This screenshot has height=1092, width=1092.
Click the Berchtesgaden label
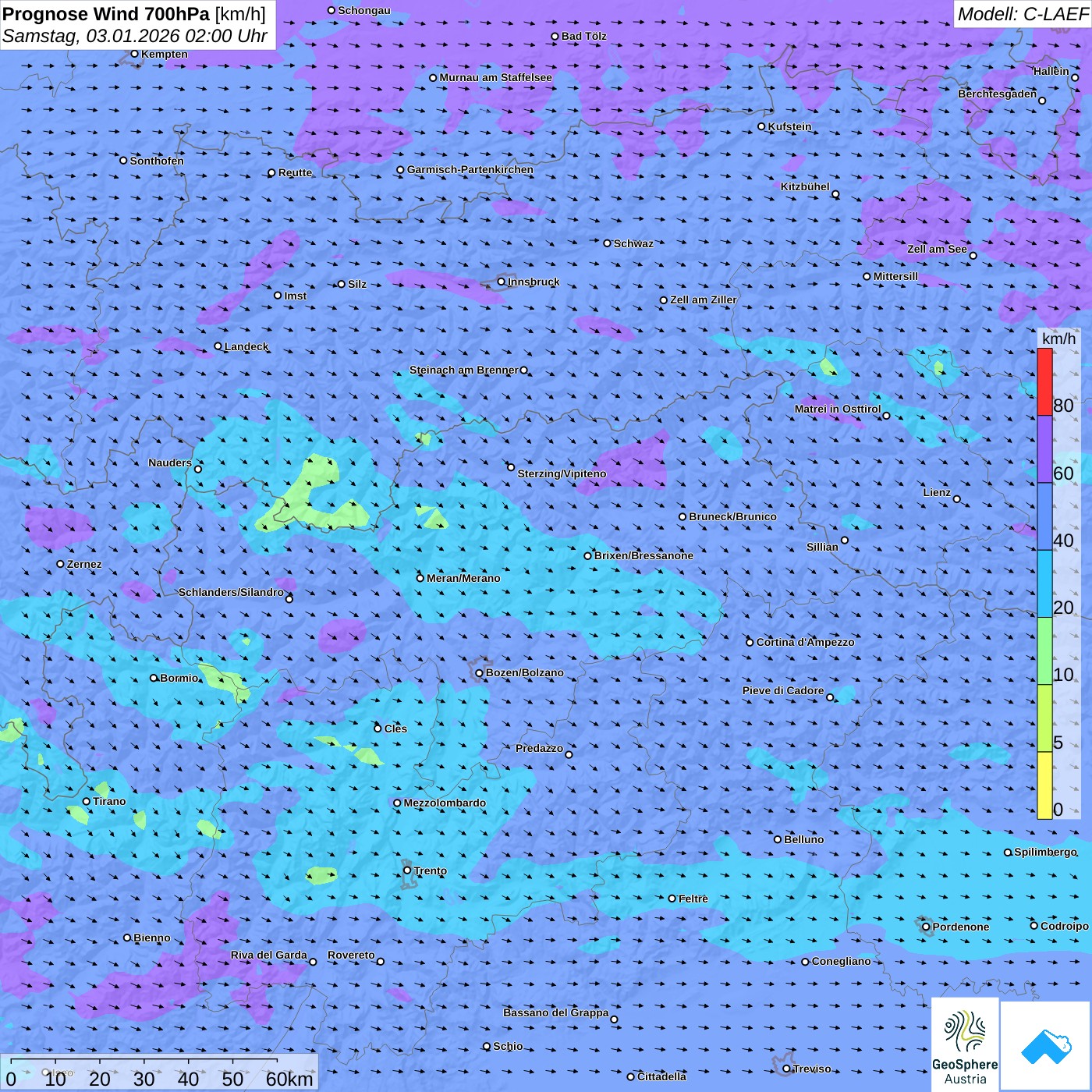point(998,94)
